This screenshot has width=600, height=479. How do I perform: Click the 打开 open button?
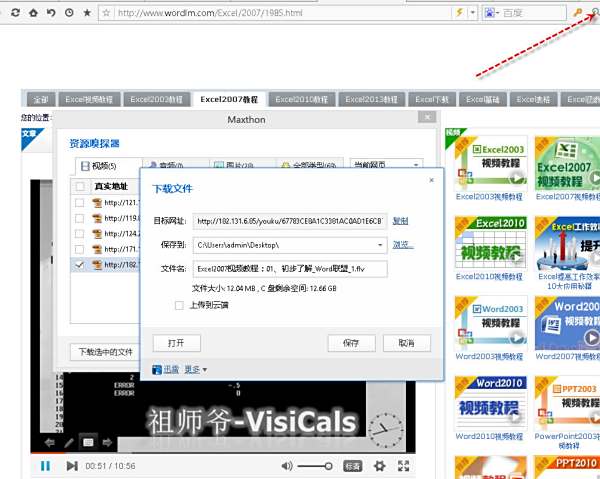click(x=176, y=343)
